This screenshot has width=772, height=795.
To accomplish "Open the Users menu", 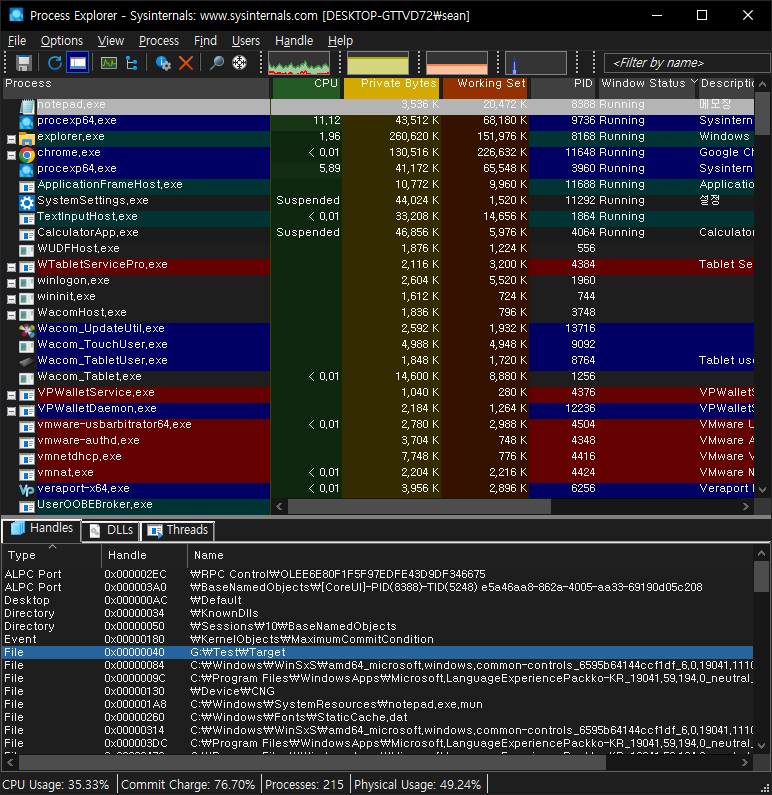I will pos(246,41).
